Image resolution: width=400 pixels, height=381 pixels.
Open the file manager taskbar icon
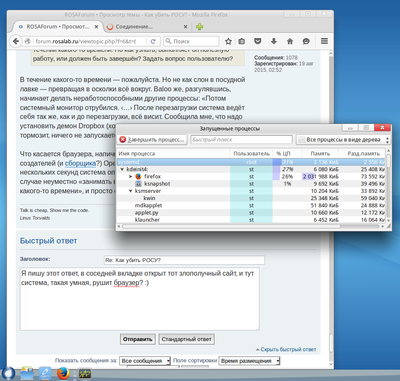pos(27,374)
